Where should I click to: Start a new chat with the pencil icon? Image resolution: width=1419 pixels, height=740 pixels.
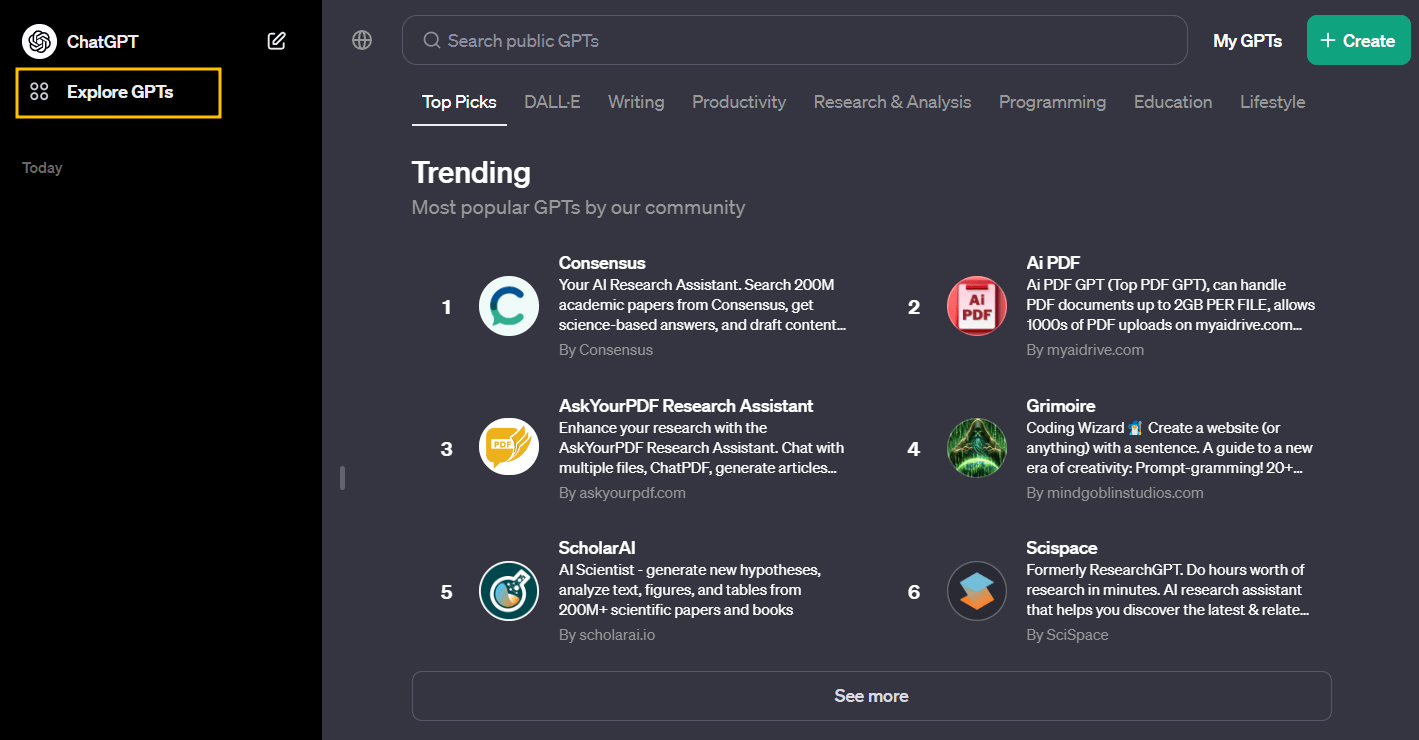click(x=277, y=41)
